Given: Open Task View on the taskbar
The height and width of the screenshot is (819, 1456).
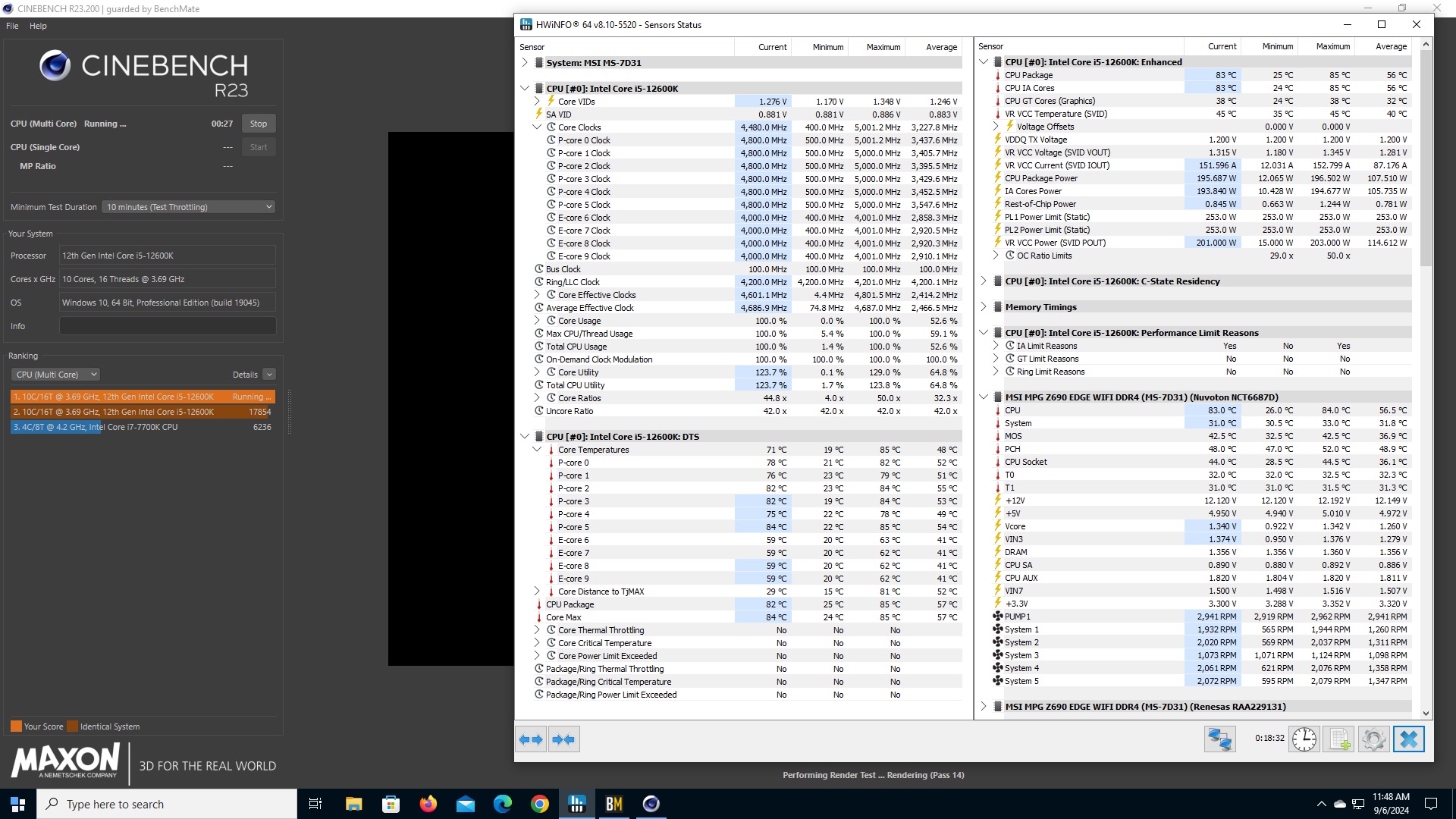Looking at the screenshot, I should click(315, 804).
